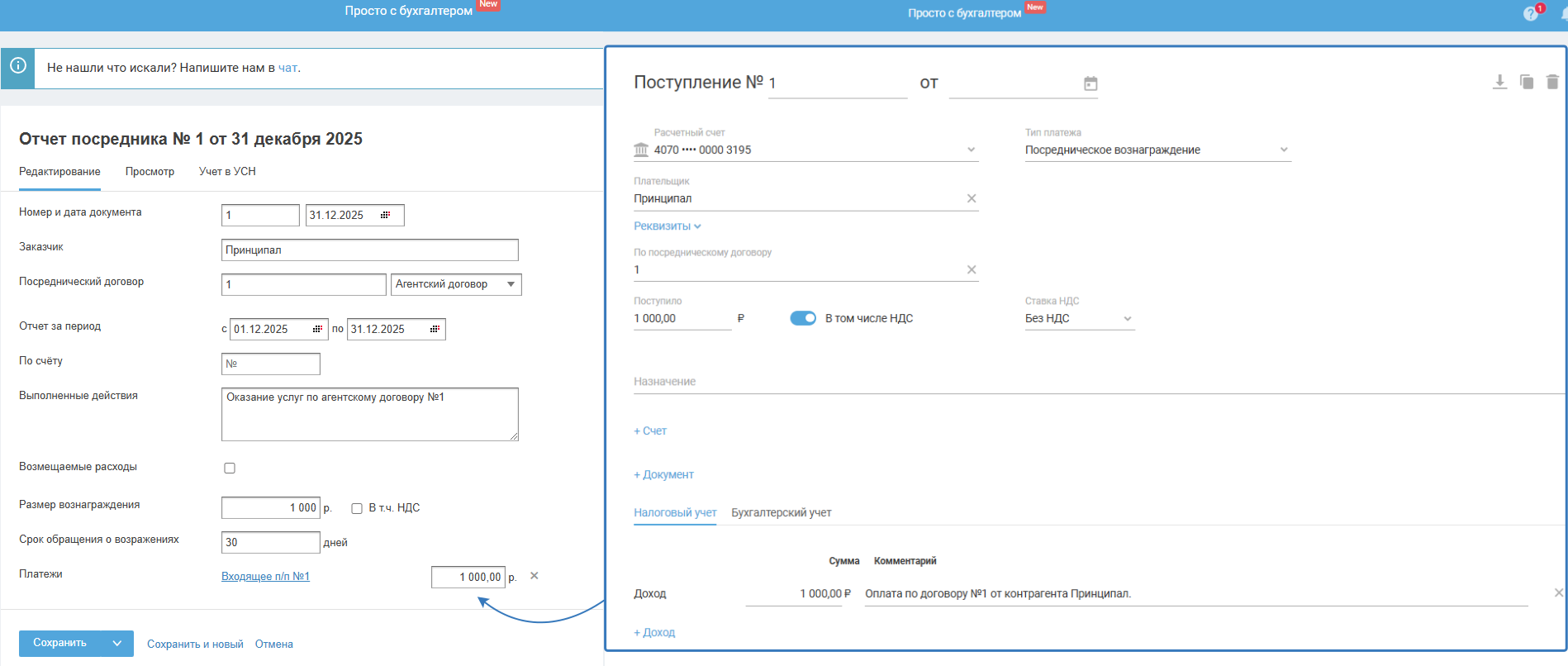Clear the Плательщик field value
This screenshot has height=666, width=1568.
point(972,198)
